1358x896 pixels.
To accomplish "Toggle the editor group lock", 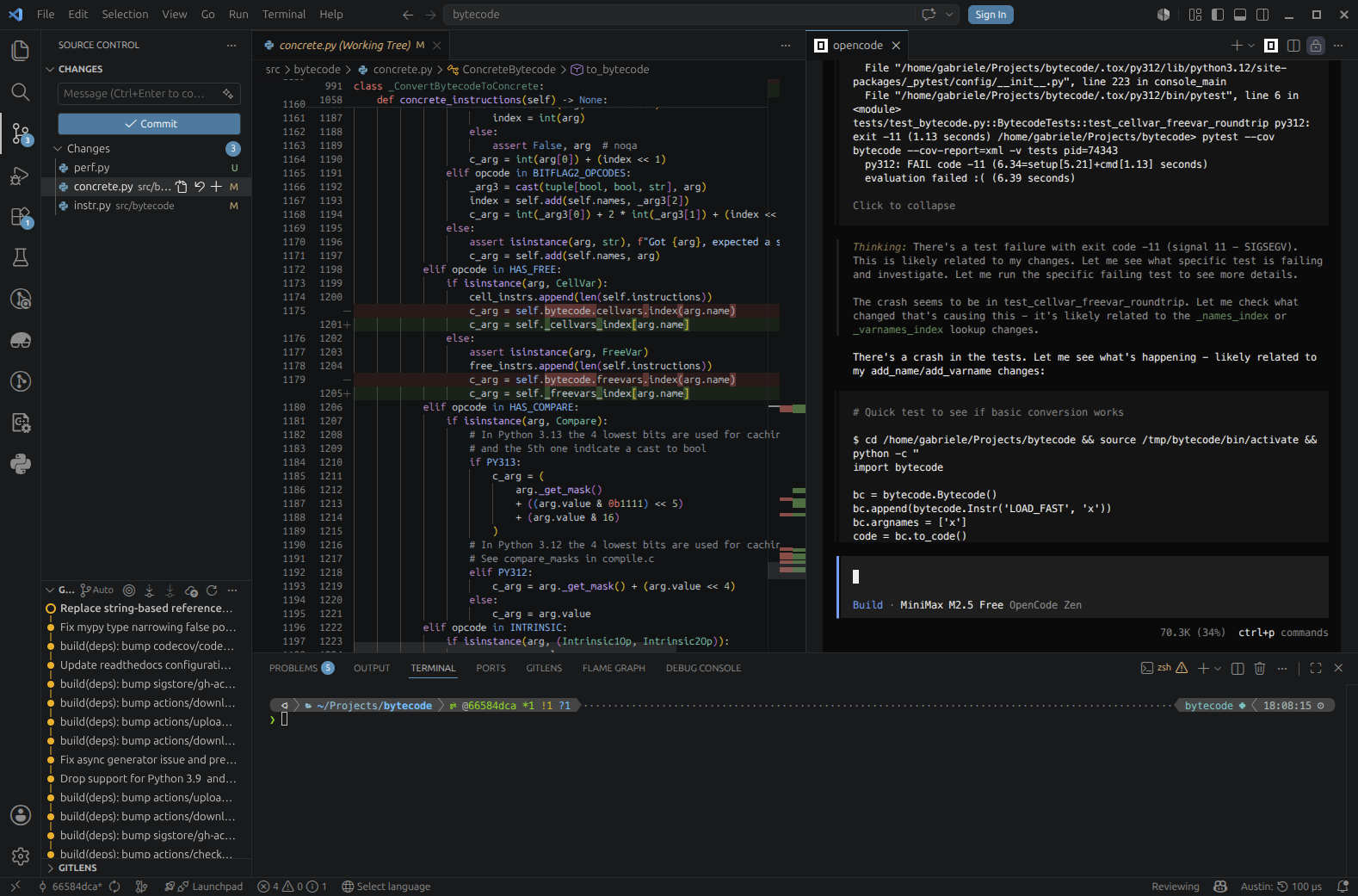I will [x=1316, y=46].
